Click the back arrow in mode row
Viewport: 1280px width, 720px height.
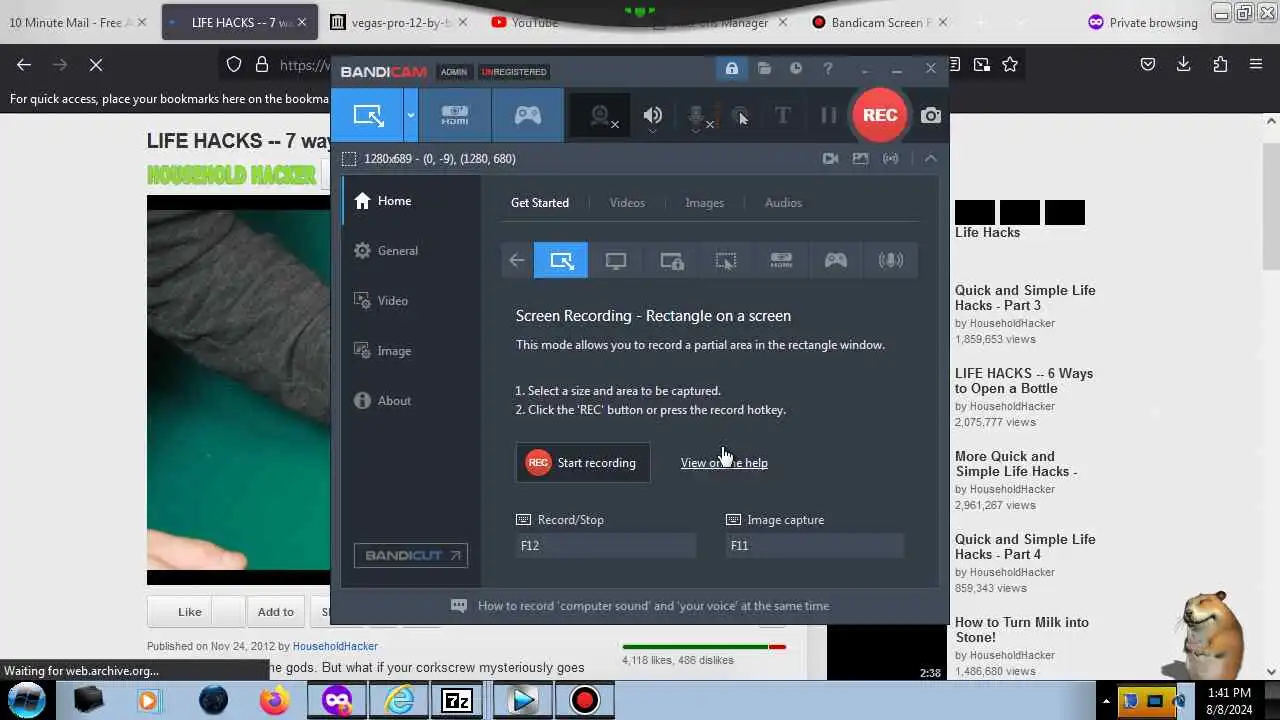516,261
